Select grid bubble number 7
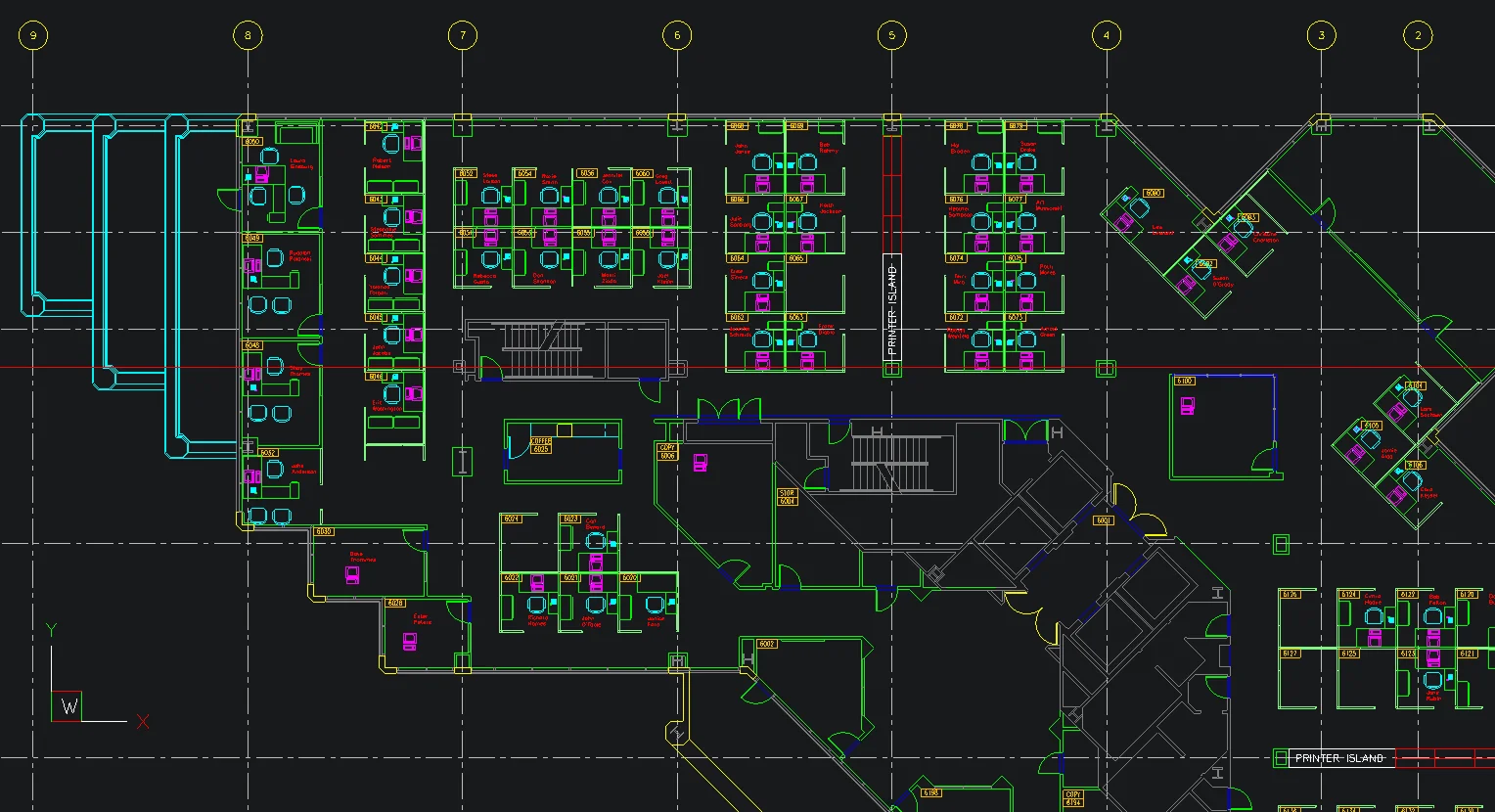This screenshot has width=1495, height=812. (462, 36)
